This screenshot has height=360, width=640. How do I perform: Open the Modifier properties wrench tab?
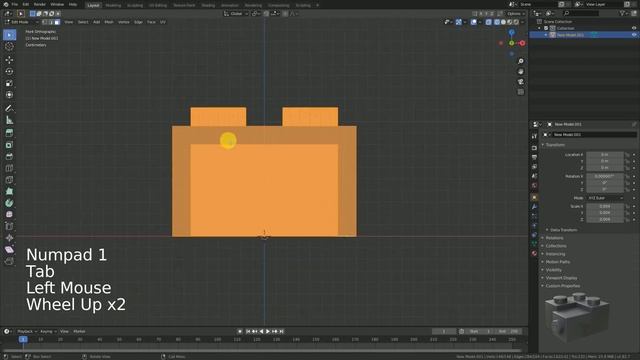coord(534,207)
